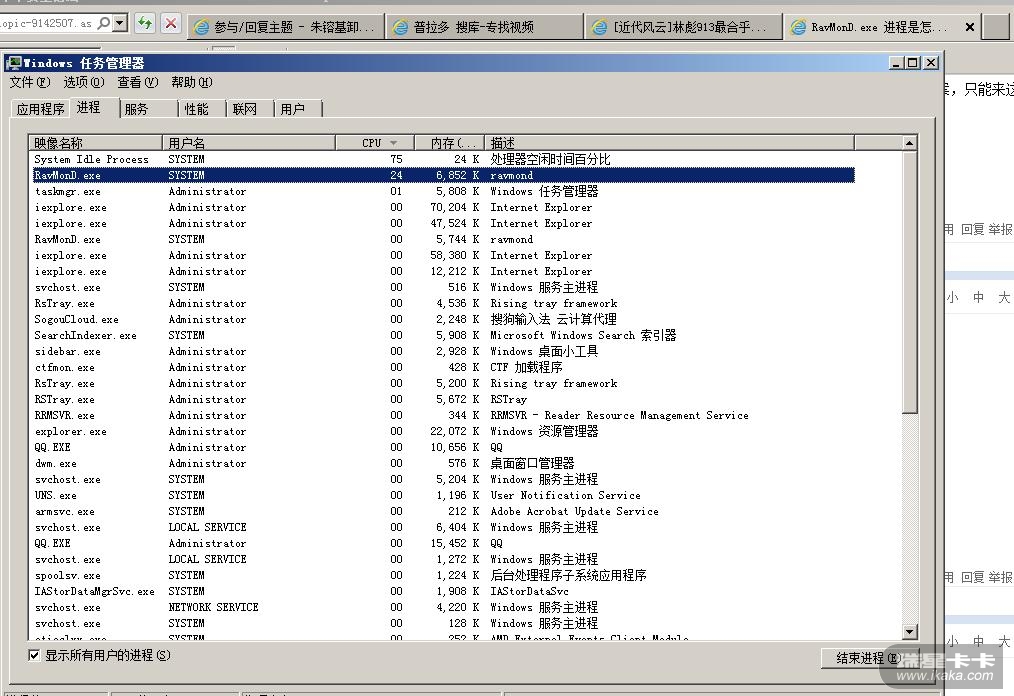Select the armsvc.exe process
The image size is (1014, 696).
444,512
